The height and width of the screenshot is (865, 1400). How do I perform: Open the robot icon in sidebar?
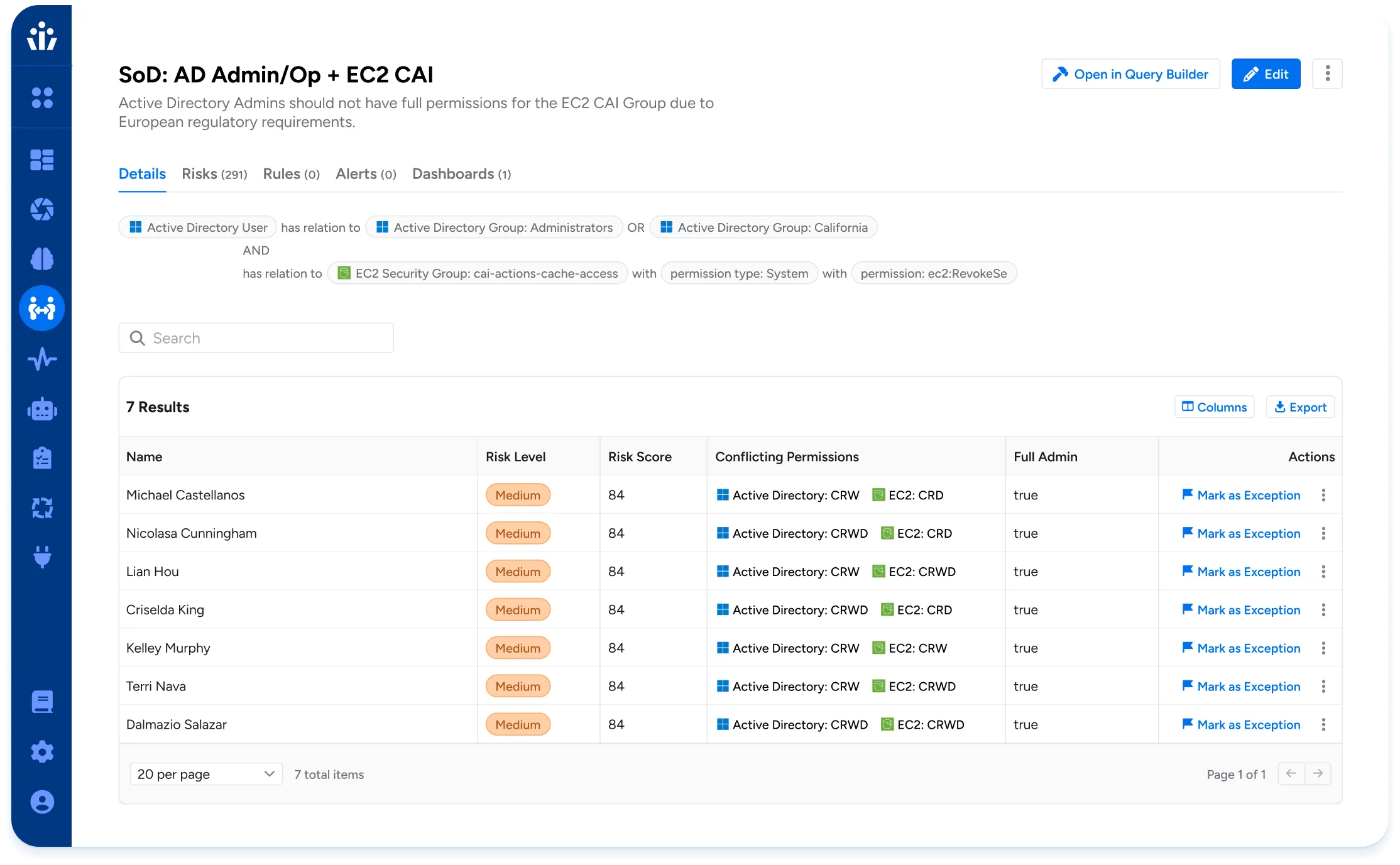pyautogui.click(x=42, y=410)
